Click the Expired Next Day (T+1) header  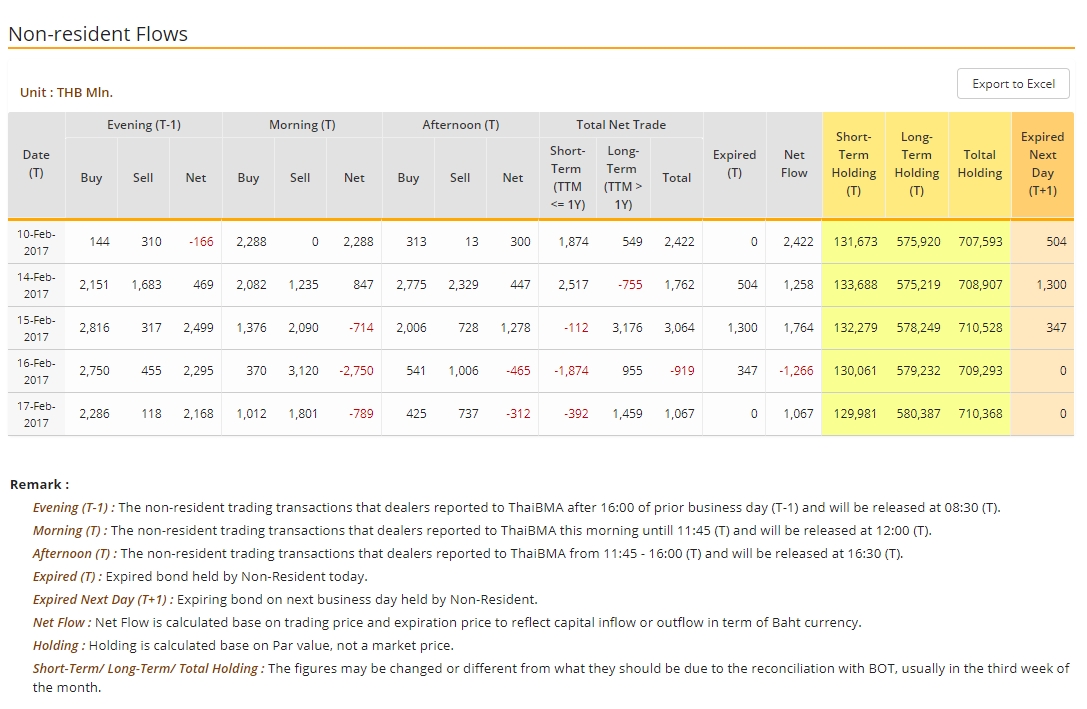click(x=1042, y=164)
